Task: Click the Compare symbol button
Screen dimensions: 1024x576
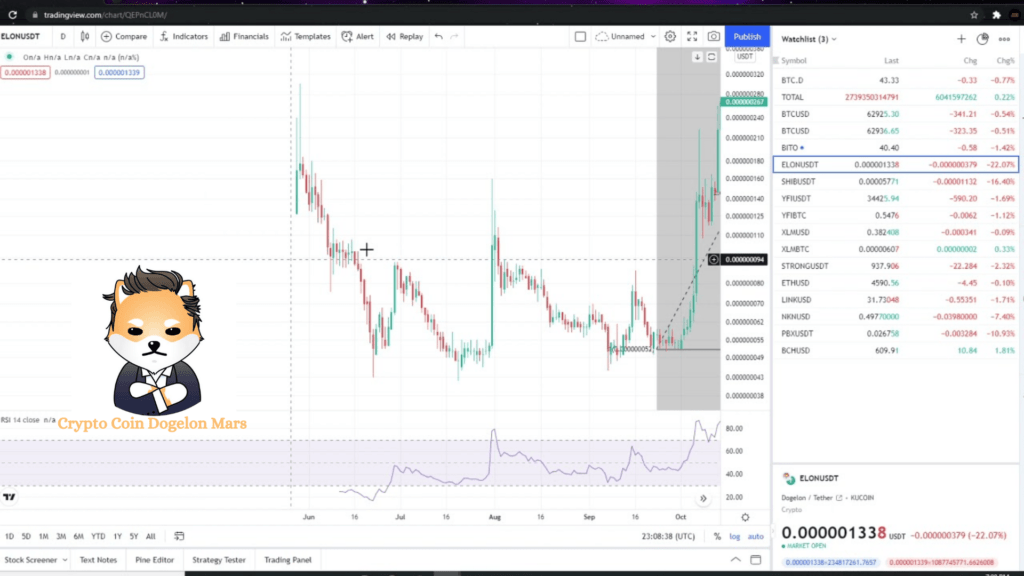Action: [x=124, y=37]
